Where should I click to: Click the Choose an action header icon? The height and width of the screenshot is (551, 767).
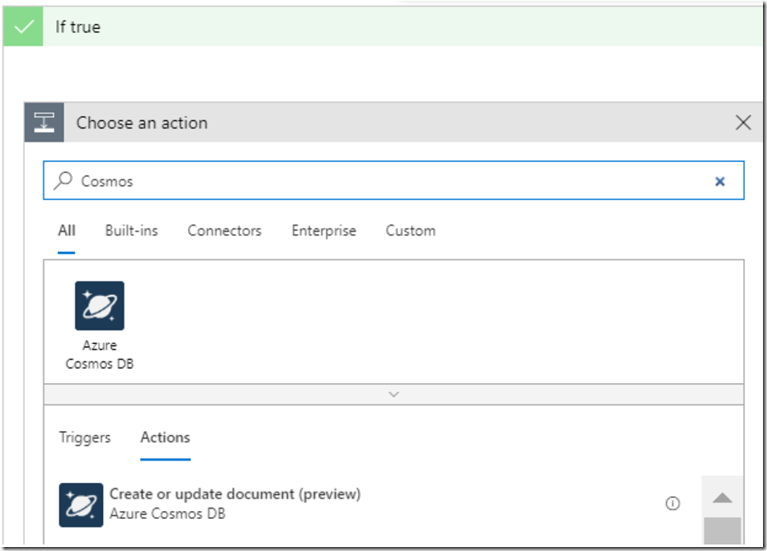coord(44,122)
